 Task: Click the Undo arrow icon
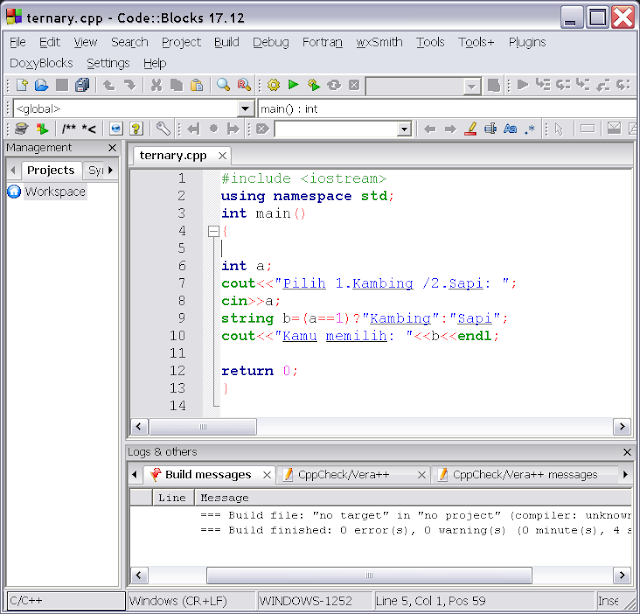point(109,85)
